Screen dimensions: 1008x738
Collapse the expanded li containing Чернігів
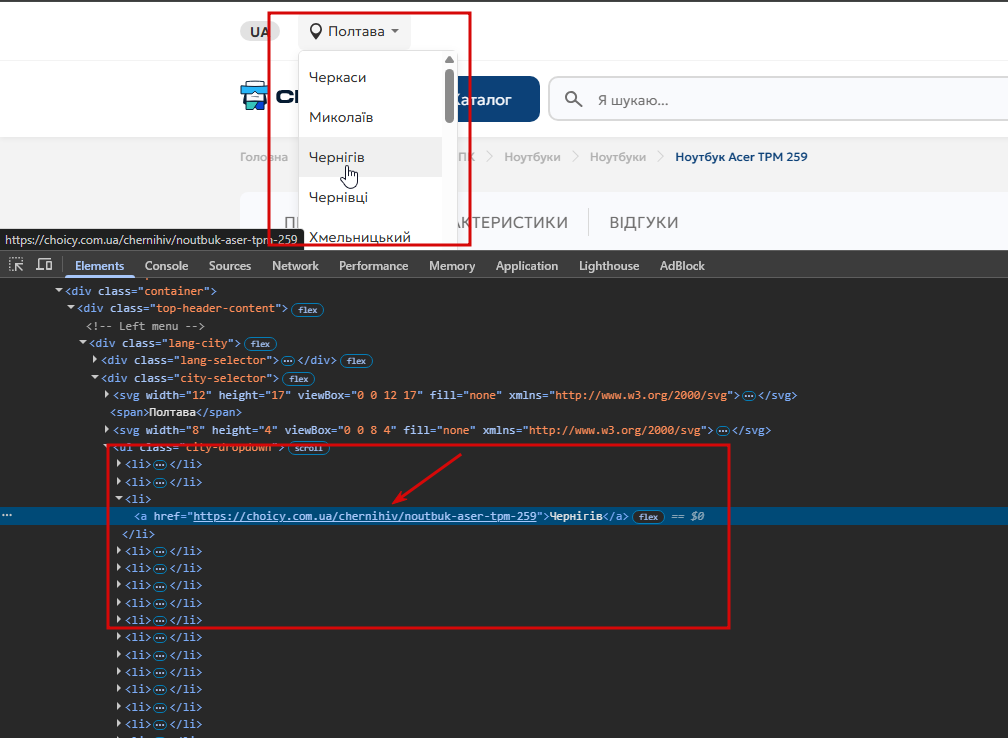pyautogui.click(x=119, y=498)
